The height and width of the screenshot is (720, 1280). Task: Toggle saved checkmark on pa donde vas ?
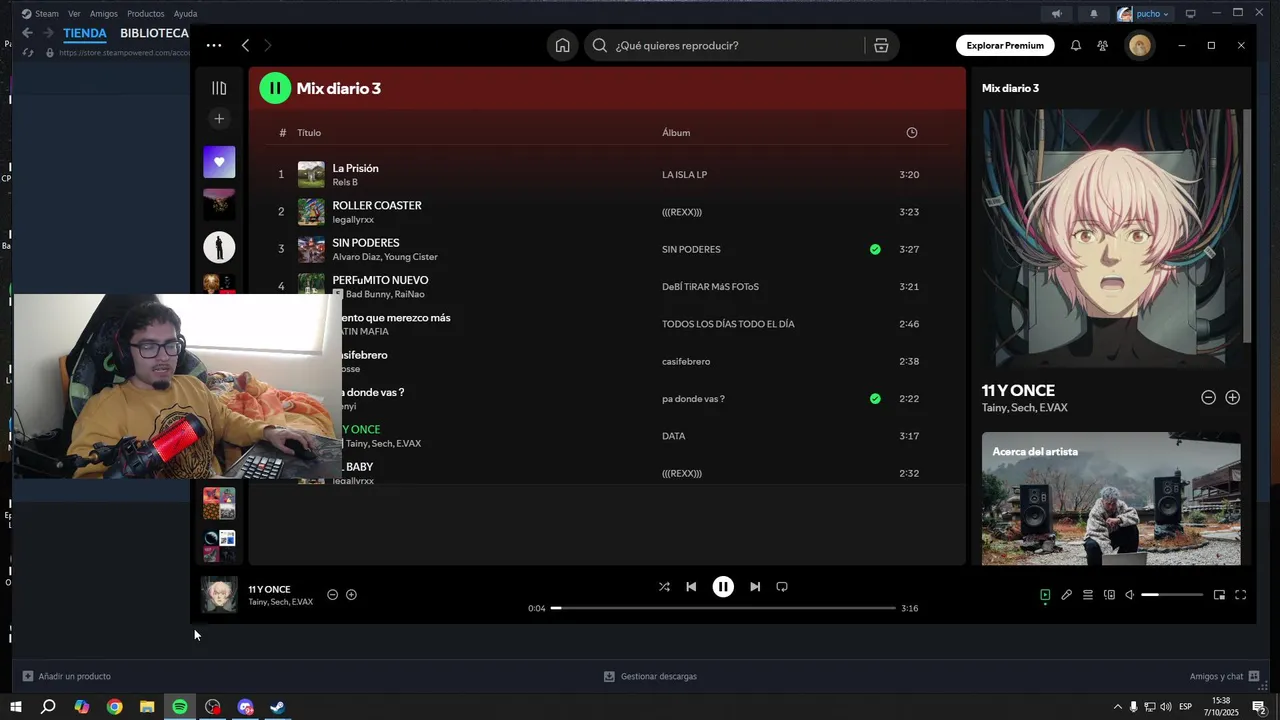click(875, 398)
